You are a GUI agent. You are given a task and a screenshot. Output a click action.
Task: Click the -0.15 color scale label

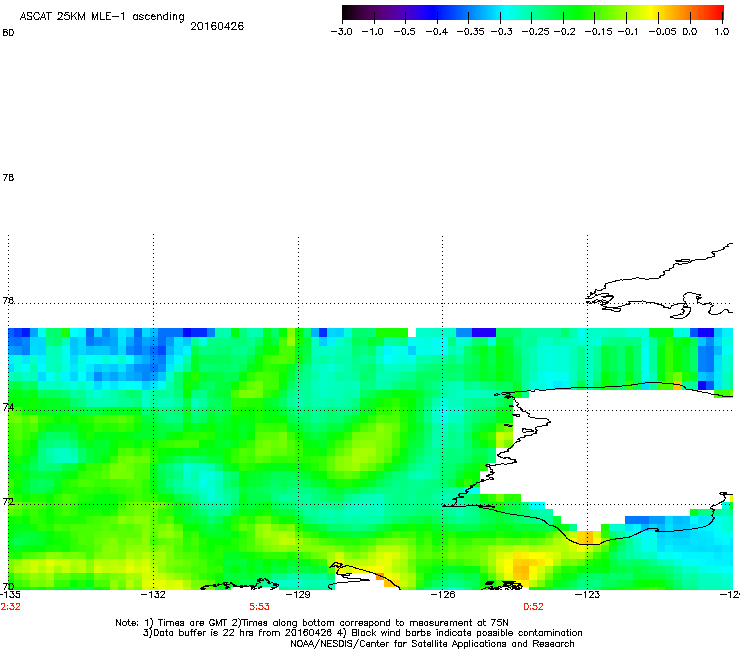(598, 32)
